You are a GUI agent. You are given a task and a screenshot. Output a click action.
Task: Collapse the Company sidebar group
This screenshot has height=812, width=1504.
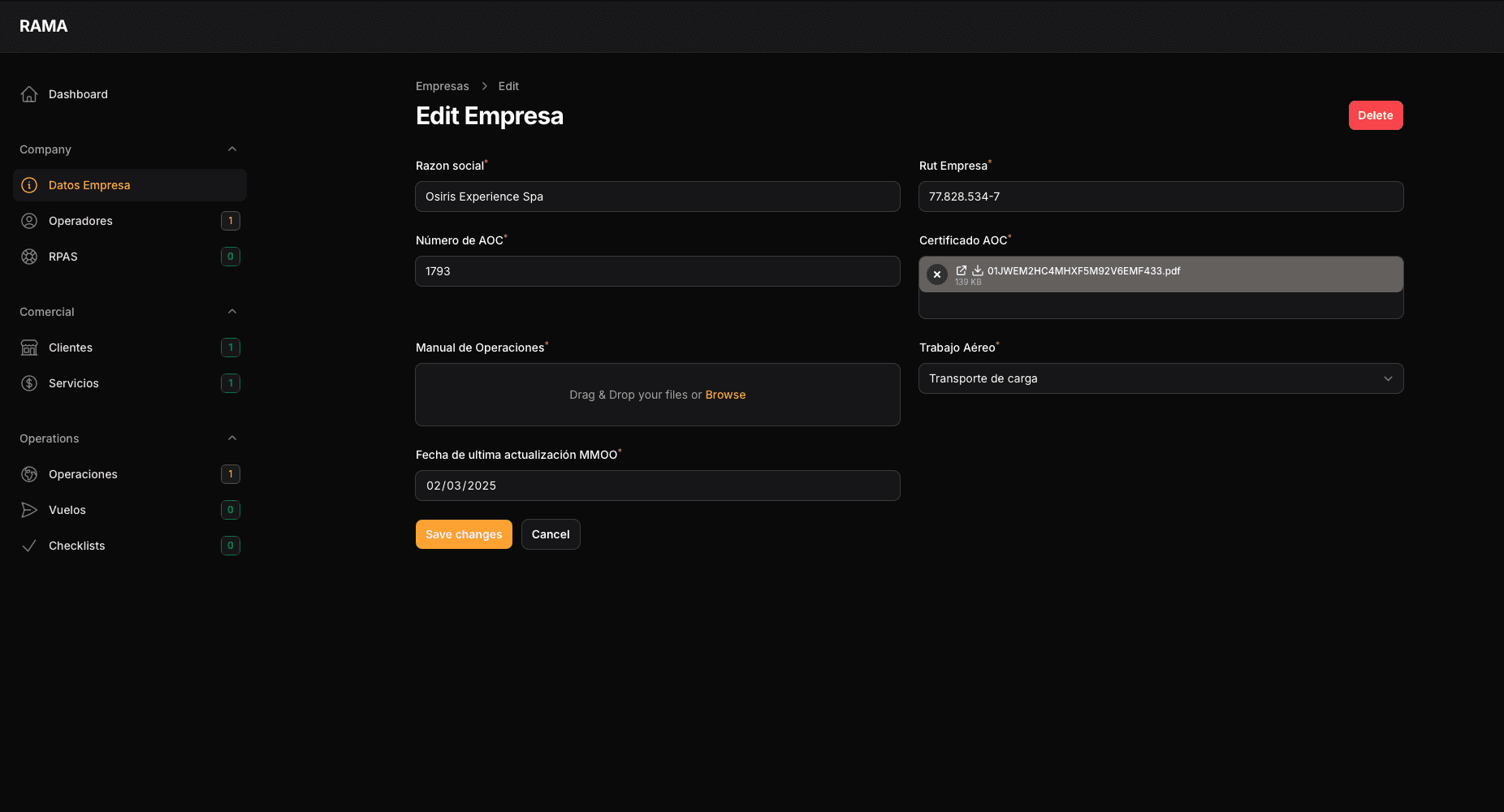[232, 149]
